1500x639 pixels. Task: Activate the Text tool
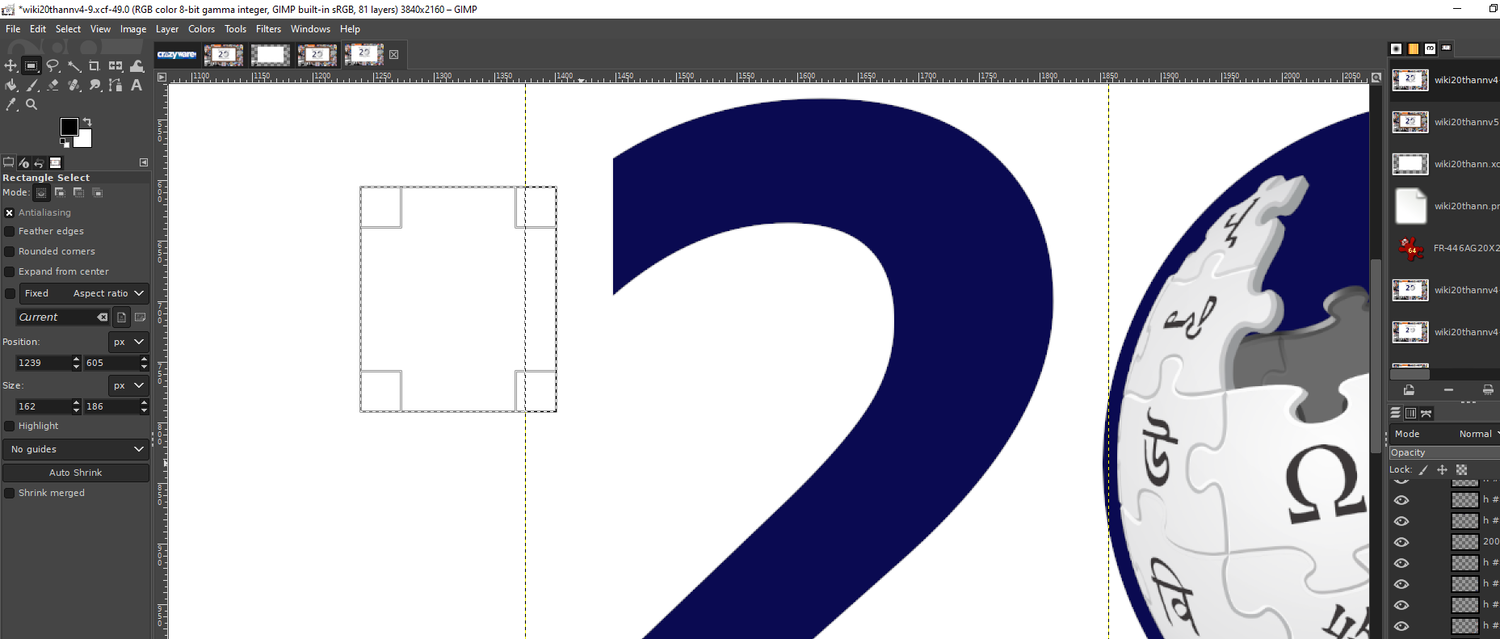pyautogui.click(x=137, y=85)
